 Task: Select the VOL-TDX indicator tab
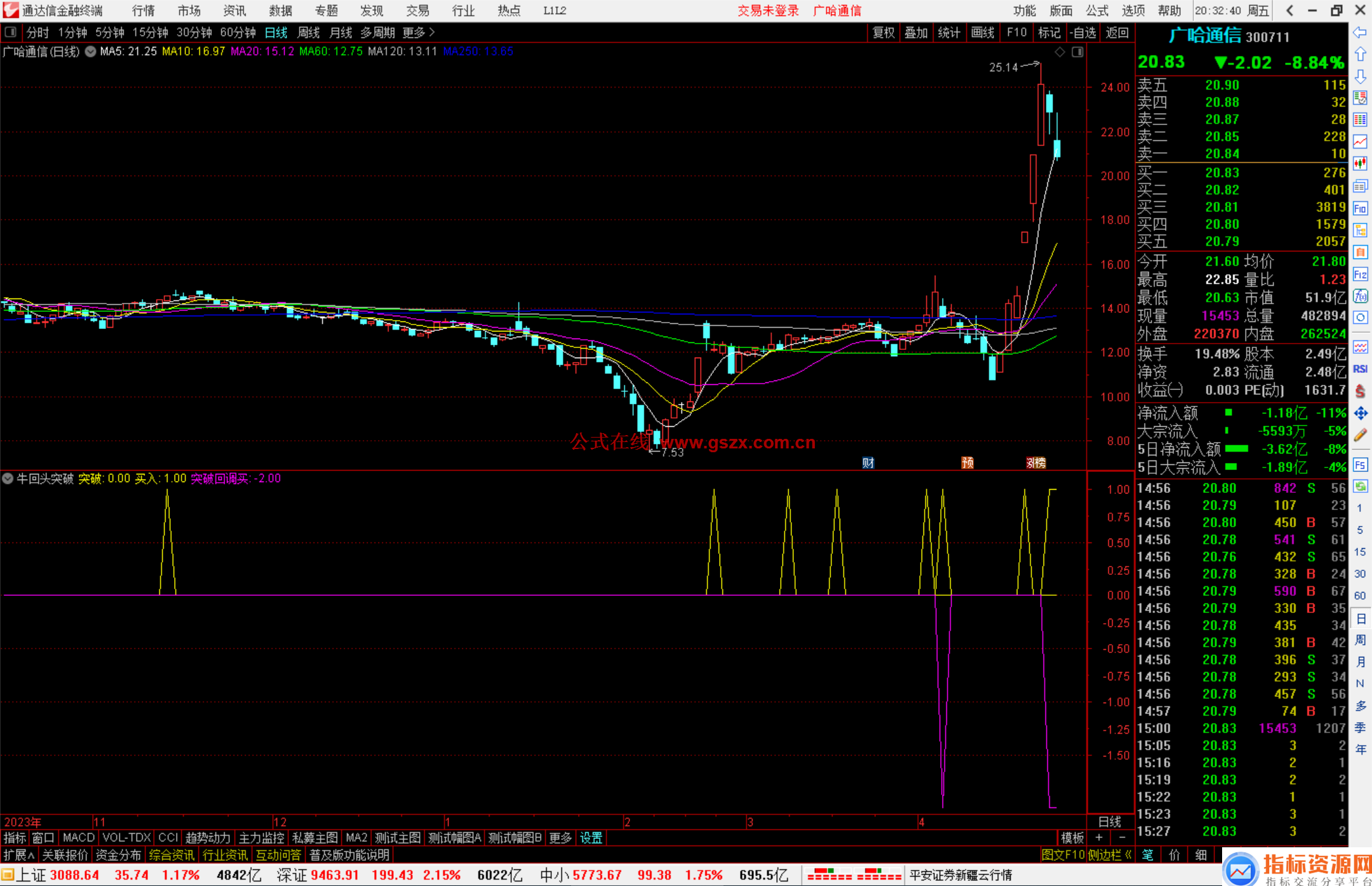(126, 838)
